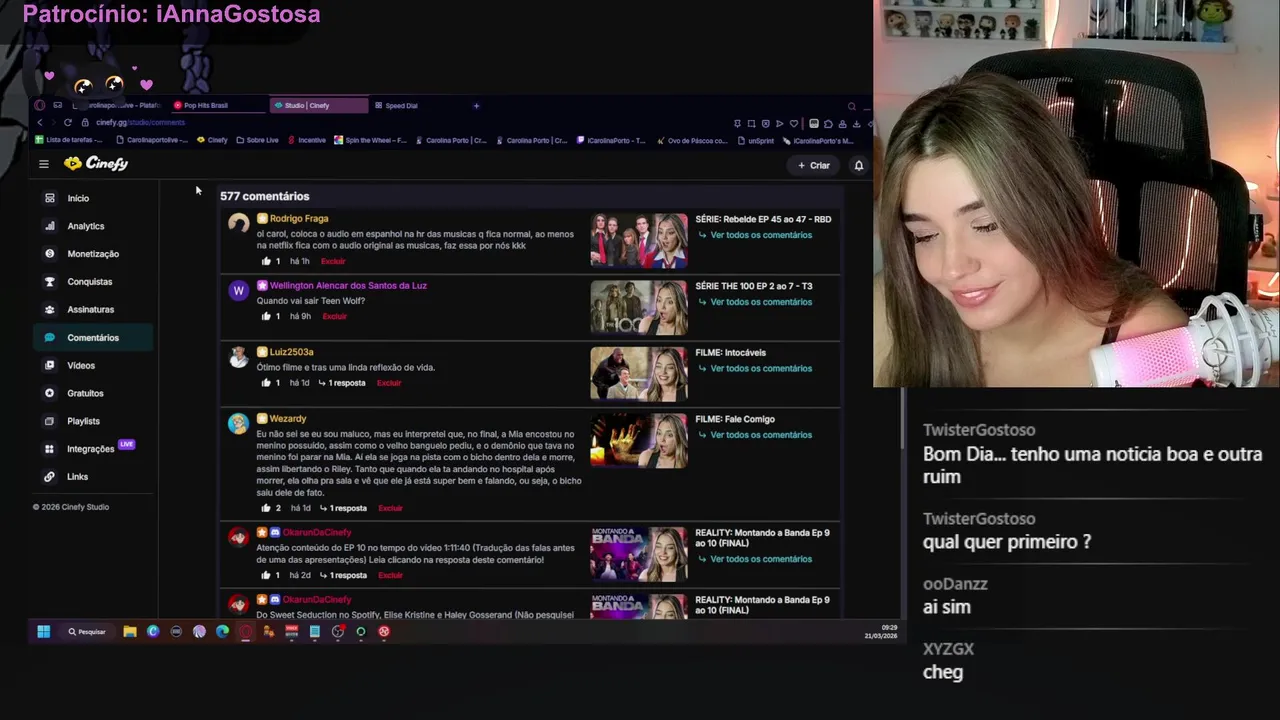The image size is (1280, 720).
Task: Expand reply on OkarunDaCinefy EP 10 comment
Action: [x=343, y=575]
